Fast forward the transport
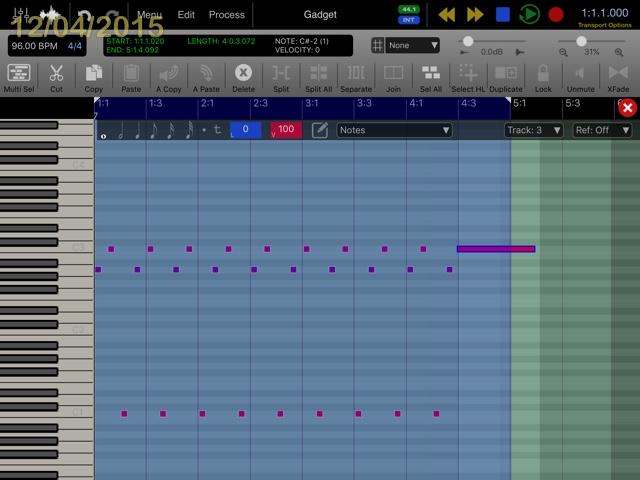640x480 pixels. point(475,15)
